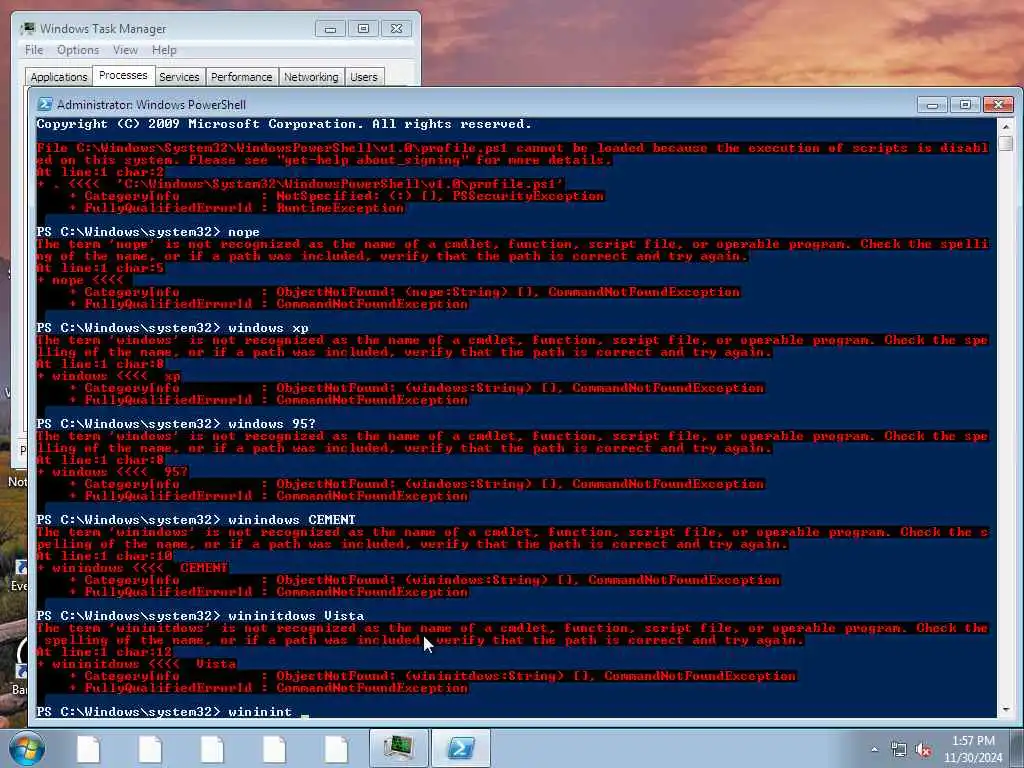The image size is (1024, 768).
Task: Click the 'winindows CEMENT' command line
Action: pyautogui.click(x=196, y=520)
